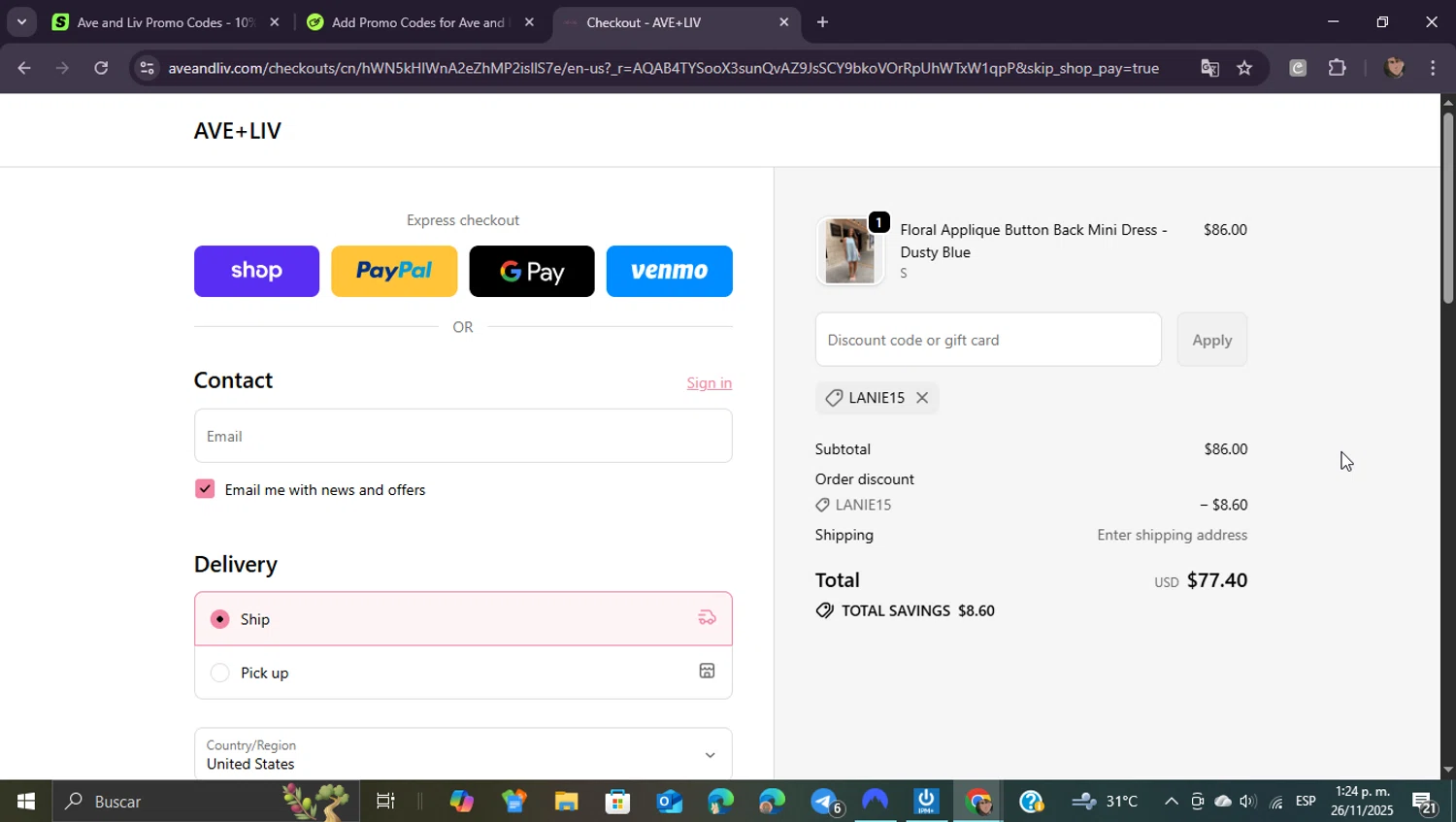The height and width of the screenshot is (822, 1456).
Task: Click the total savings tag icon
Action: [825, 610]
